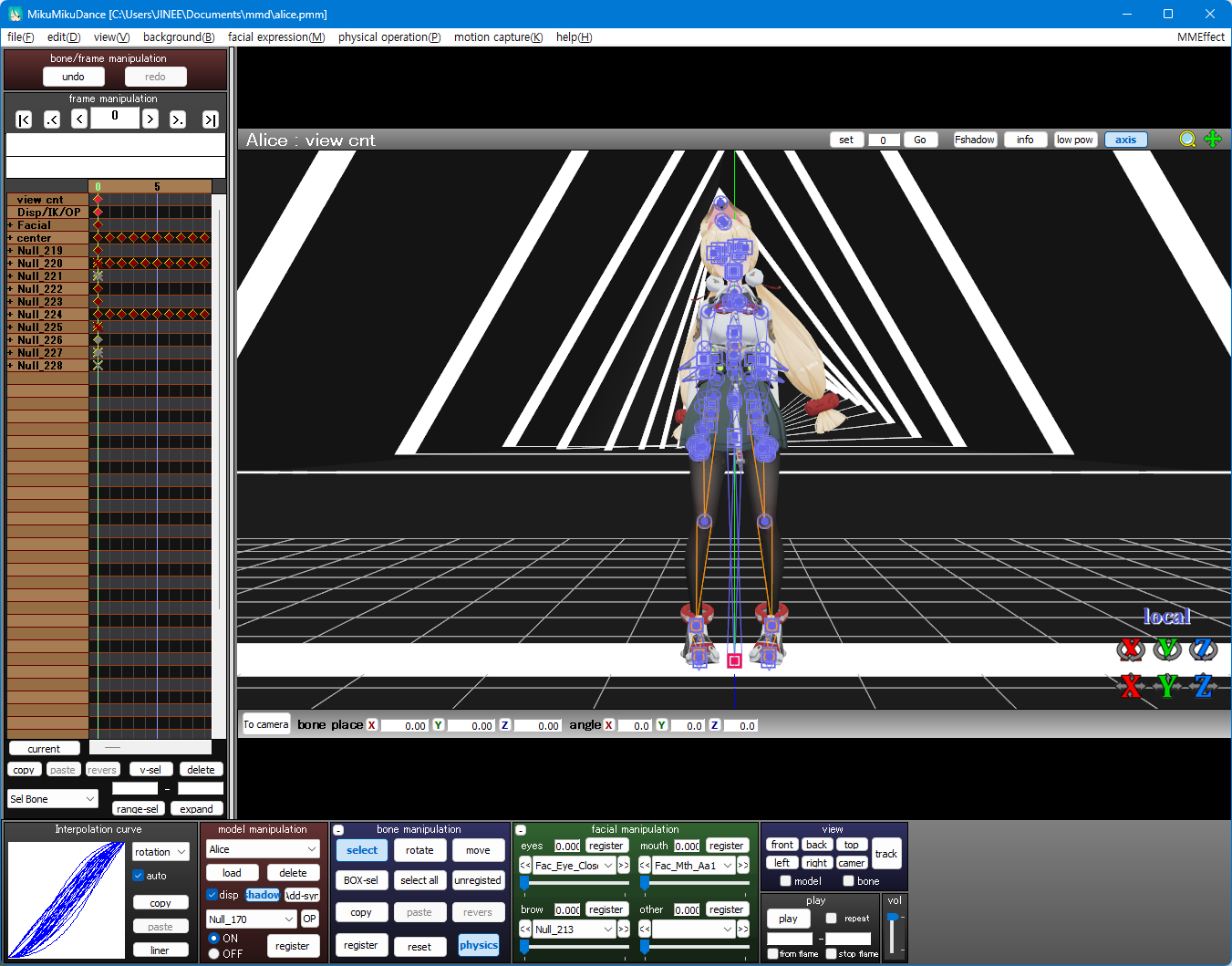The width and height of the screenshot is (1232, 966).
Task: Open the Alice model selection dropdown
Action: point(263,849)
